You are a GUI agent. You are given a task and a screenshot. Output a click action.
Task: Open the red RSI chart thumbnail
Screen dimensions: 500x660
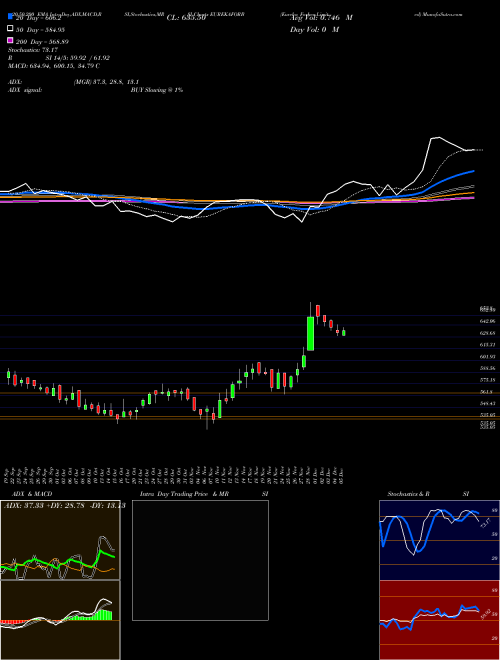click(439, 620)
